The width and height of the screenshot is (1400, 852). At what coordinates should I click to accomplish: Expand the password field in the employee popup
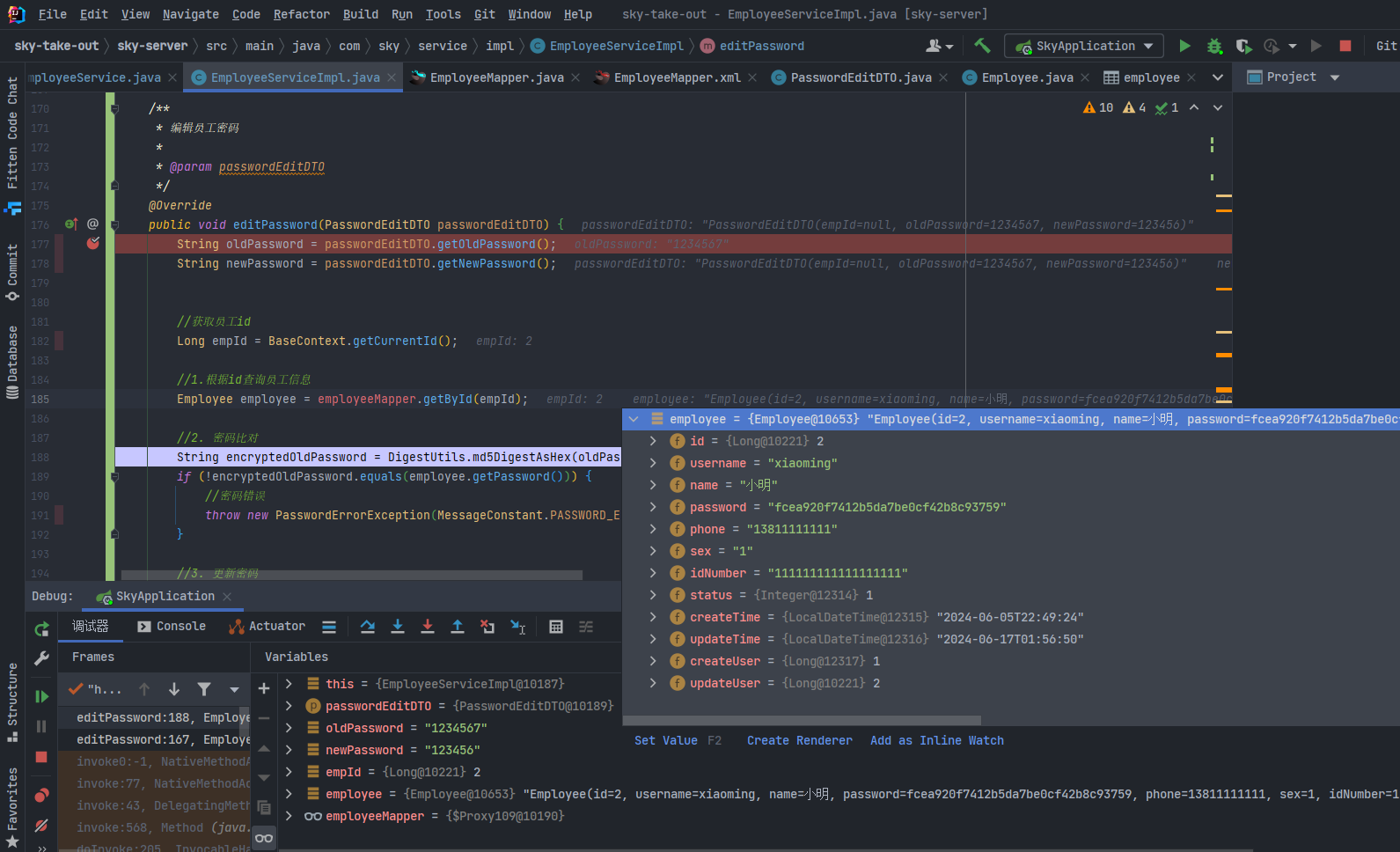(653, 507)
